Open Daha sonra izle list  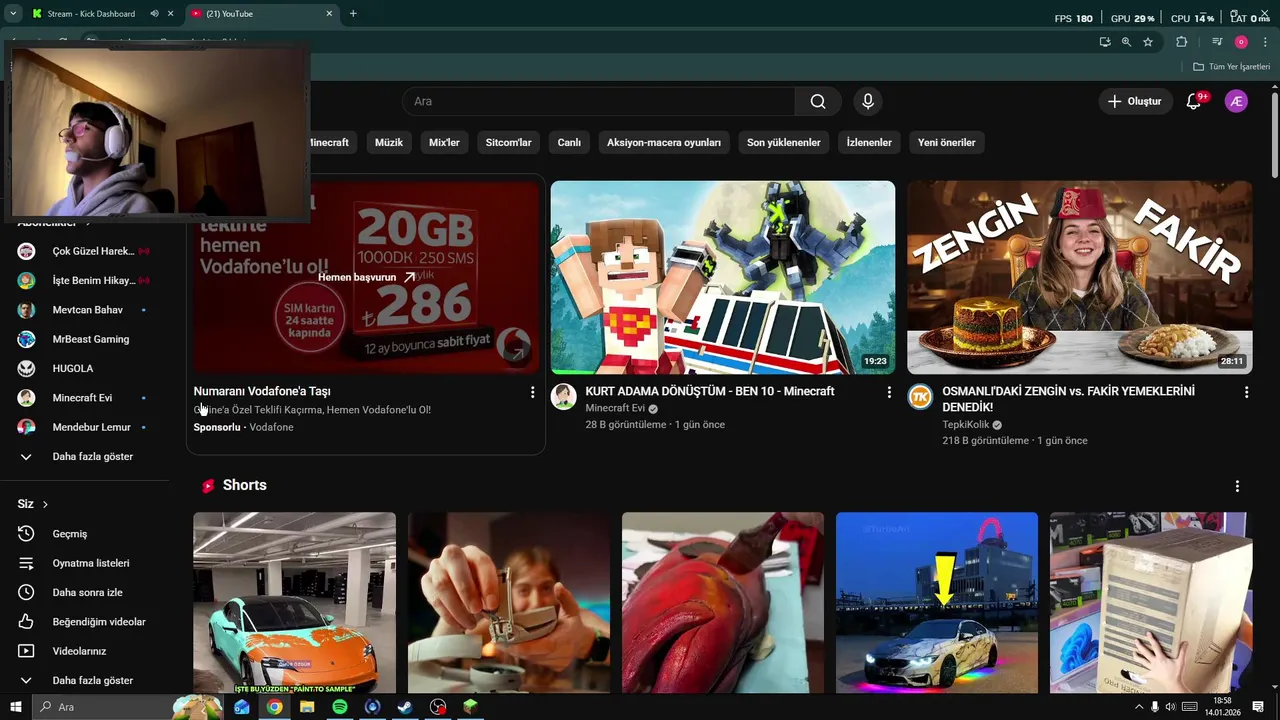click(90, 592)
